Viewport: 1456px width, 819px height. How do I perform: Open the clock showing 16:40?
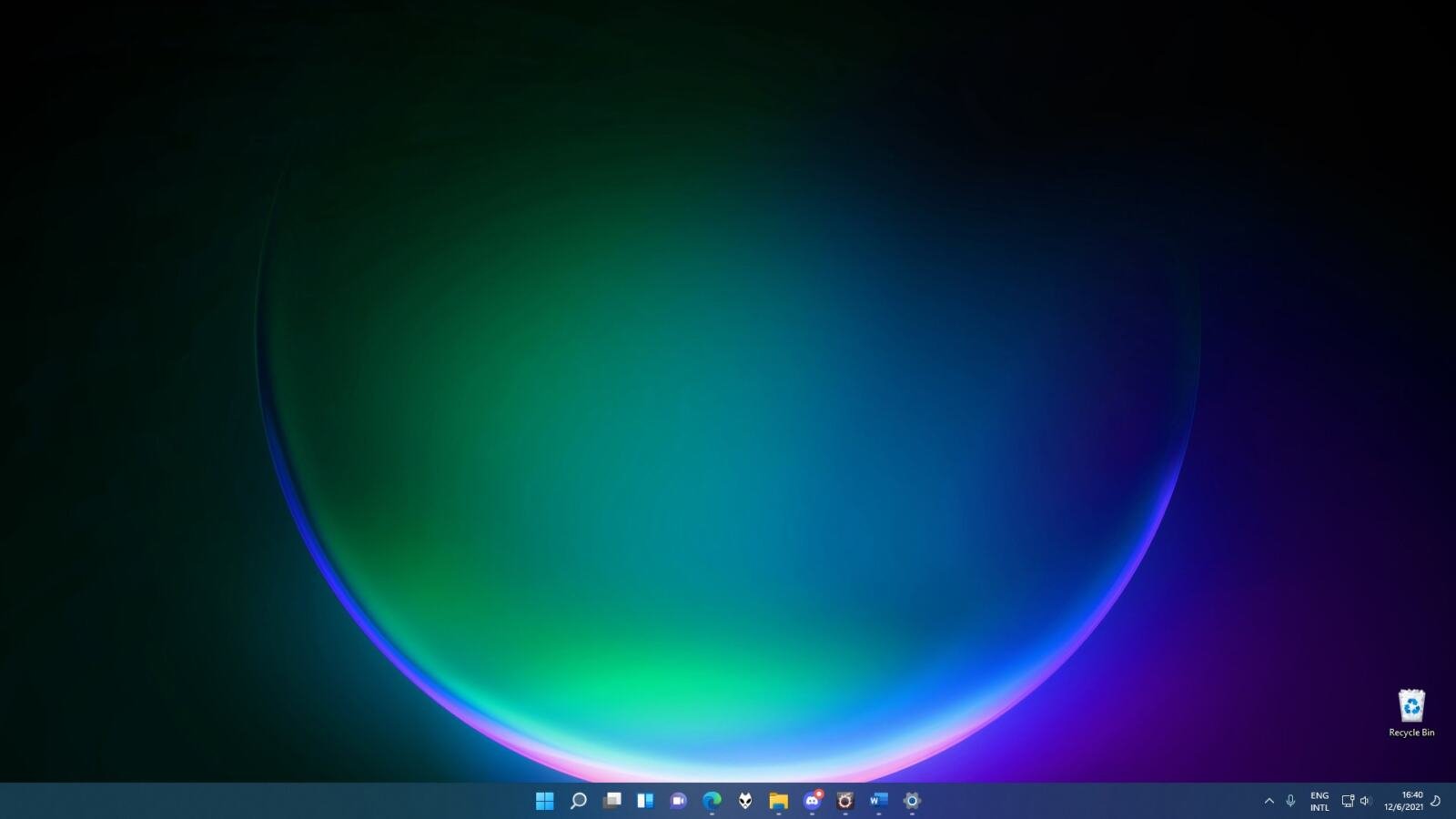(1403, 801)
